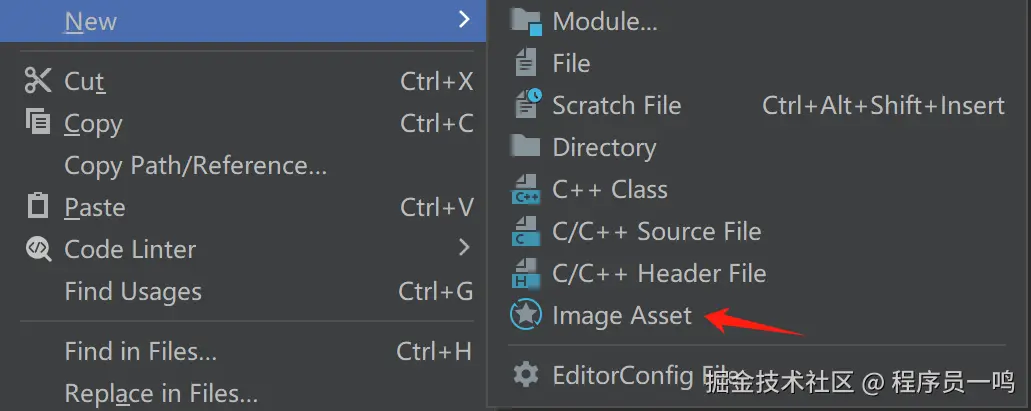This screenshot has height=411, width=1031.
Task: Click the Paste clipboard icon
Action: pos(38,207)
